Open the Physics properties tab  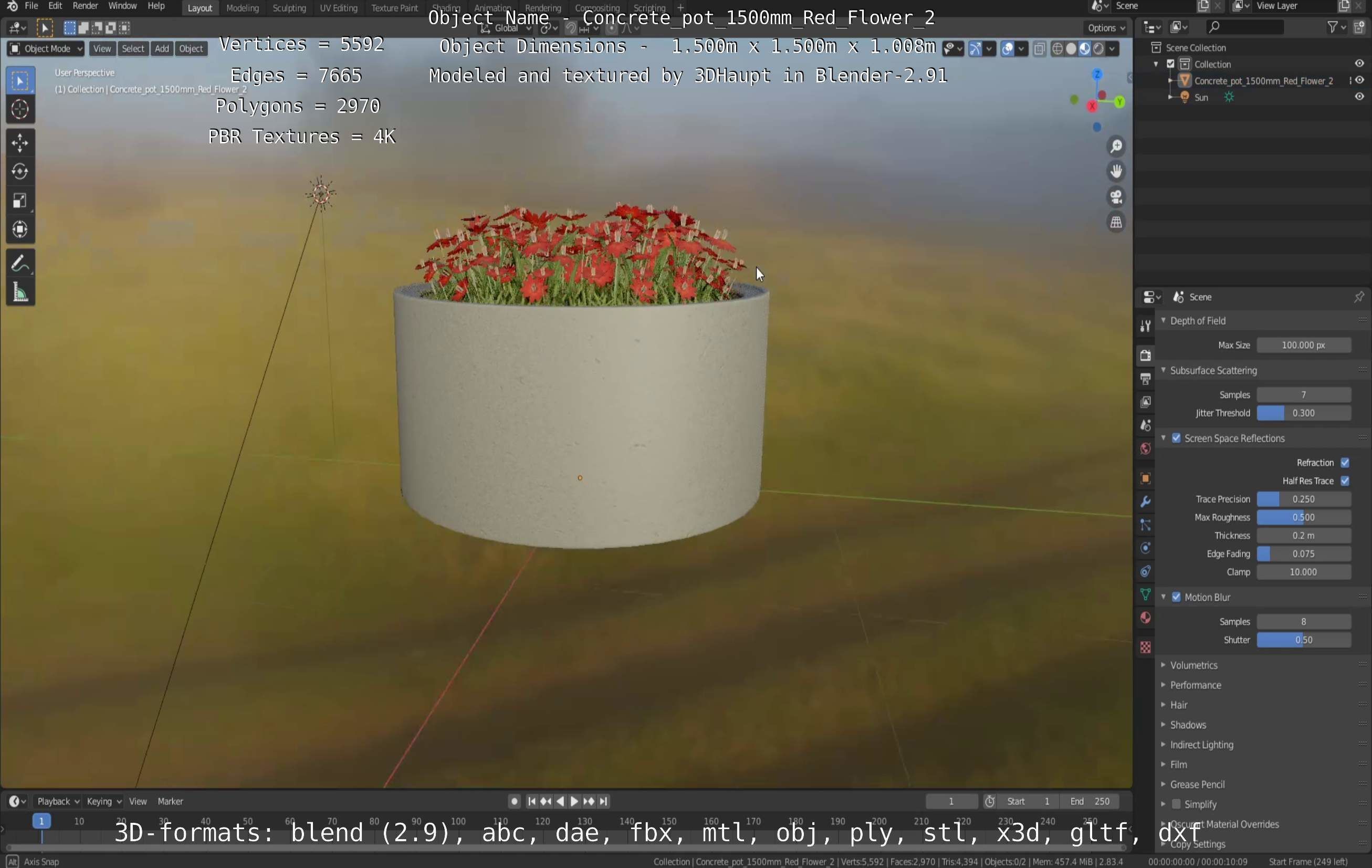click(x=1145, y=548)
